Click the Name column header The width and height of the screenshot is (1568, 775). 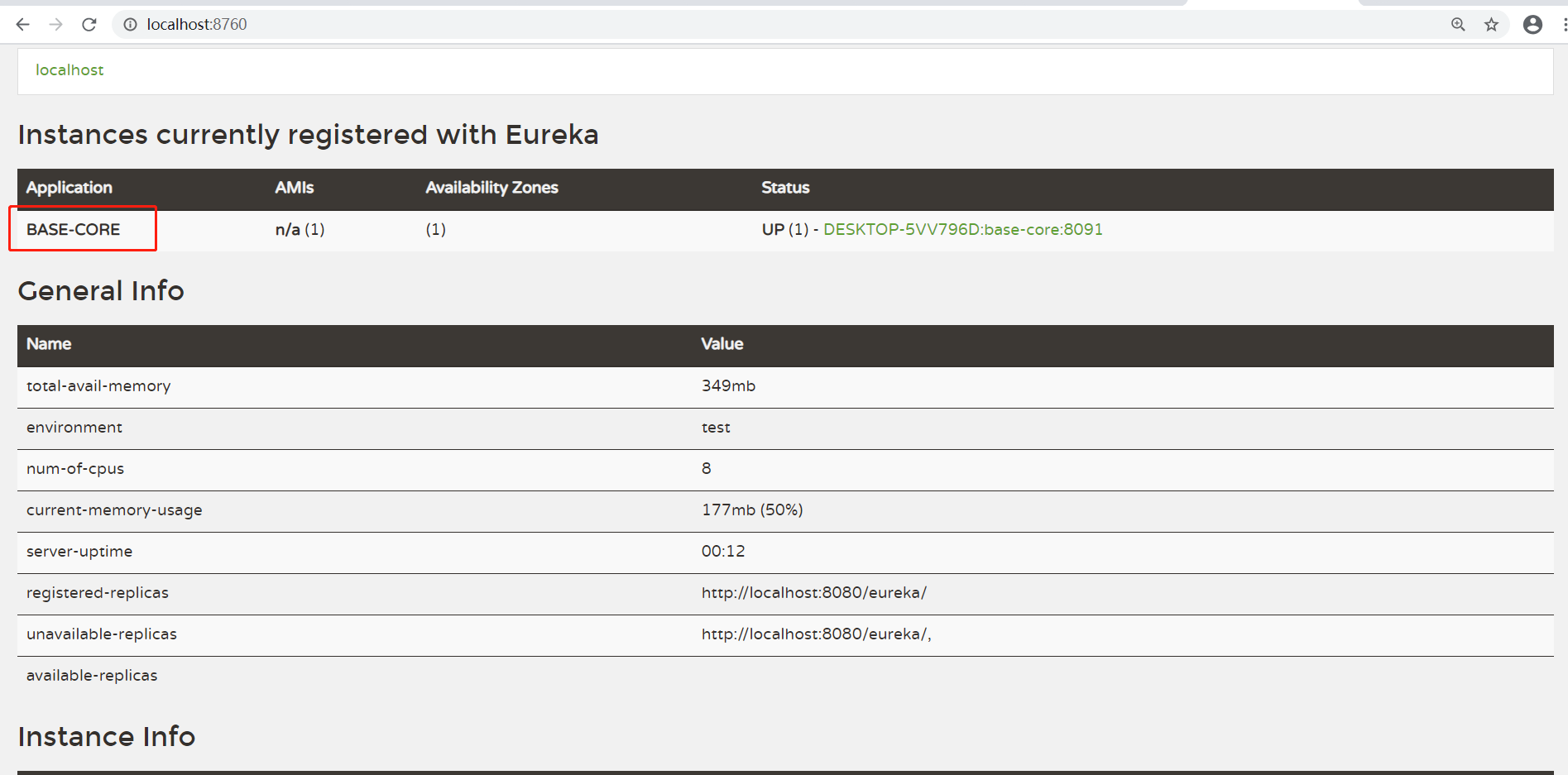click(49, 344)
